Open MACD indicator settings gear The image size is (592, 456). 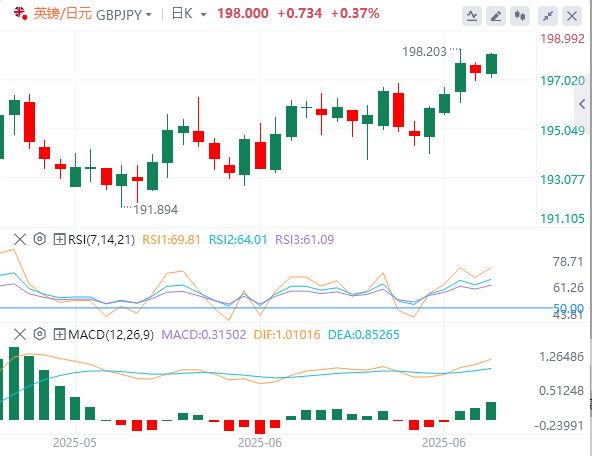40,334
